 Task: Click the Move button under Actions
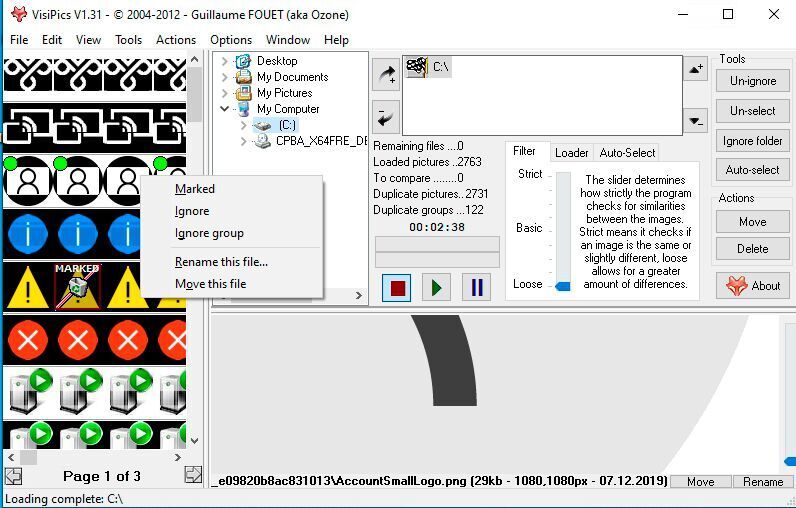[x=753, y=222]
